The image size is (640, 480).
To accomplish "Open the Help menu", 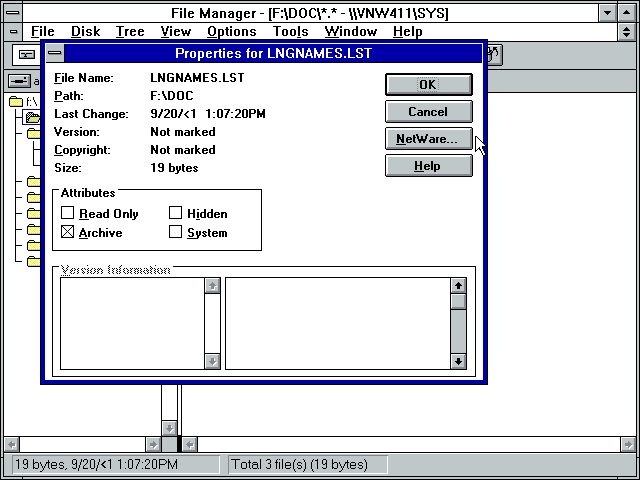I will (407, 31).
